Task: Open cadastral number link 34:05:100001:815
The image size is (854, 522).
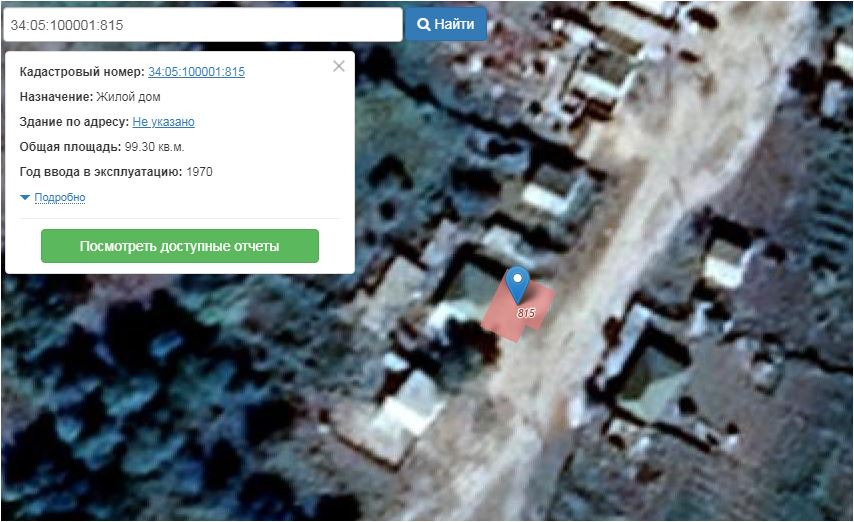Action: click(x=197, y=72)
